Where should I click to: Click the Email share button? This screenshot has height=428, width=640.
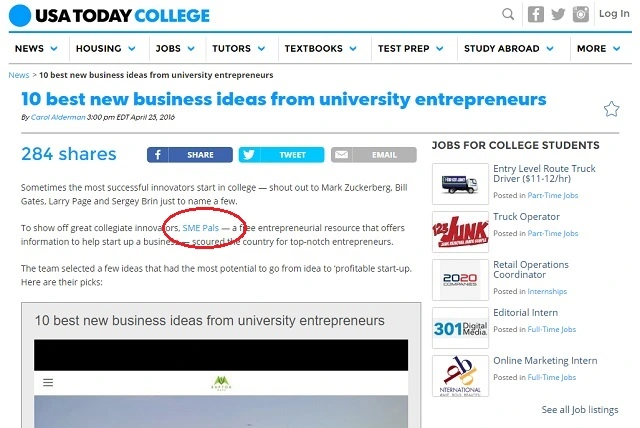click(x=374, y=155)
